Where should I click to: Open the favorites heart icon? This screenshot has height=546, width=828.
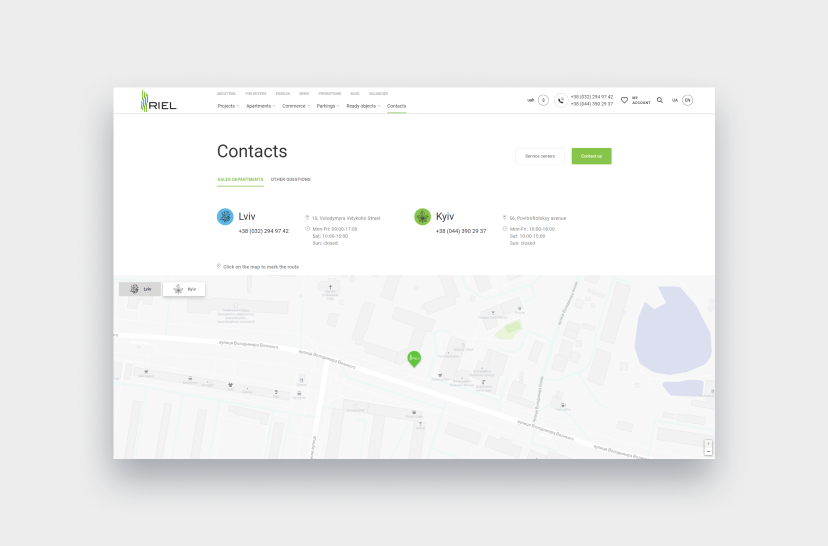[x=624, y=100]
